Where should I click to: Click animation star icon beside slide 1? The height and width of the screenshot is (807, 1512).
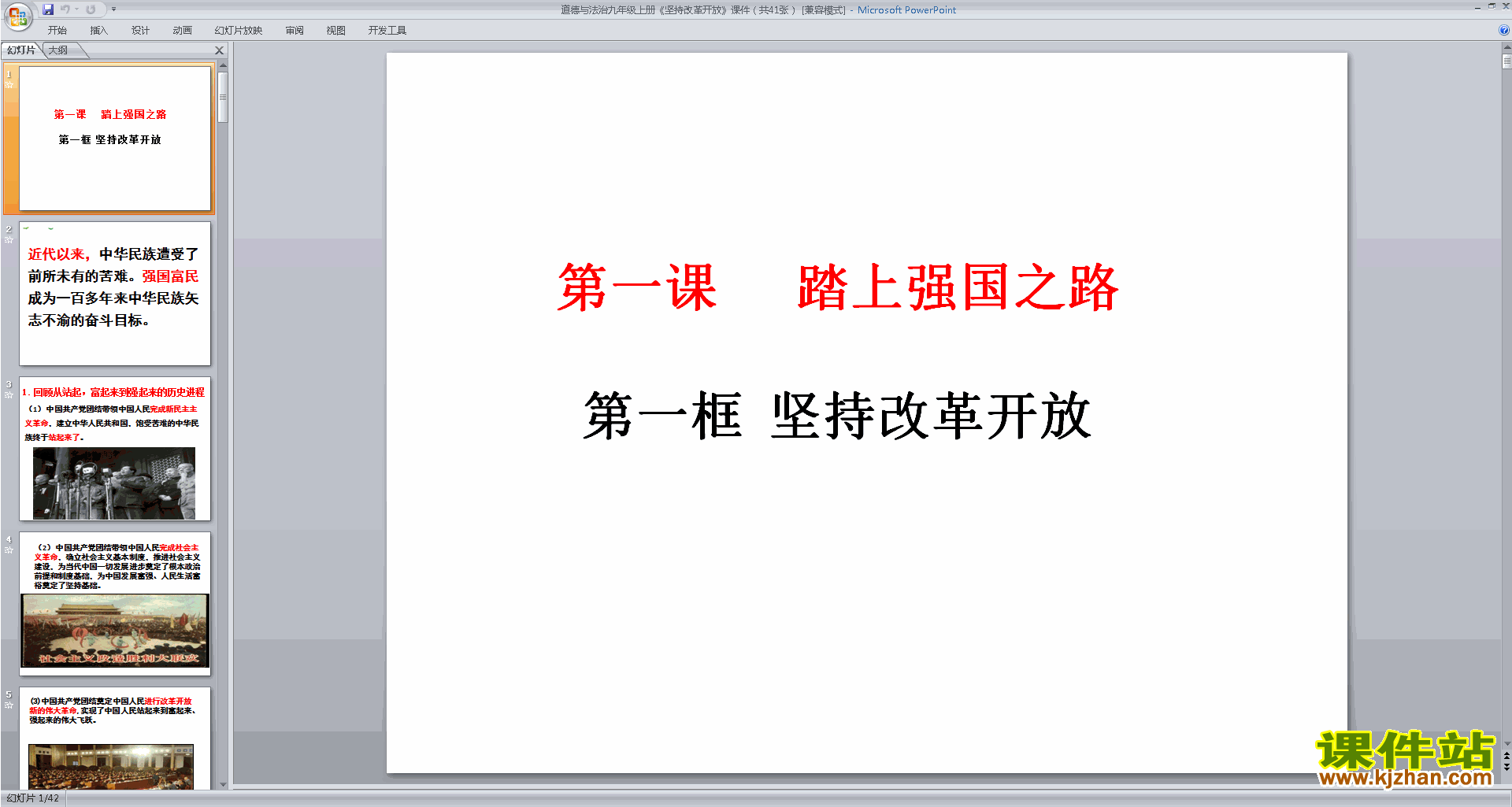click(x=9, y=85)
